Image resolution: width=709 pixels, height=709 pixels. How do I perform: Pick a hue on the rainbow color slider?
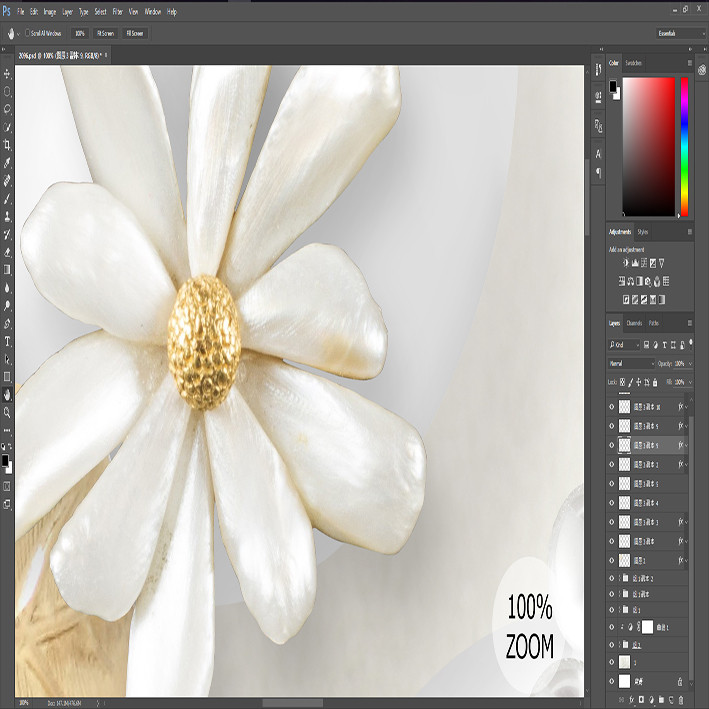[x=685, y=147]
